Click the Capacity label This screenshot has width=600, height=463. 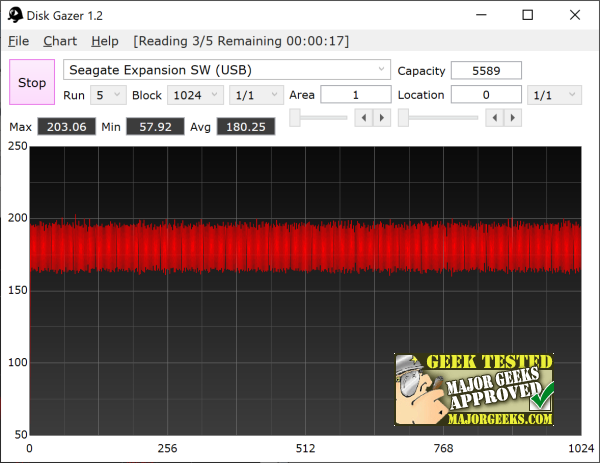pyautogui.click(x=421, y=71)
